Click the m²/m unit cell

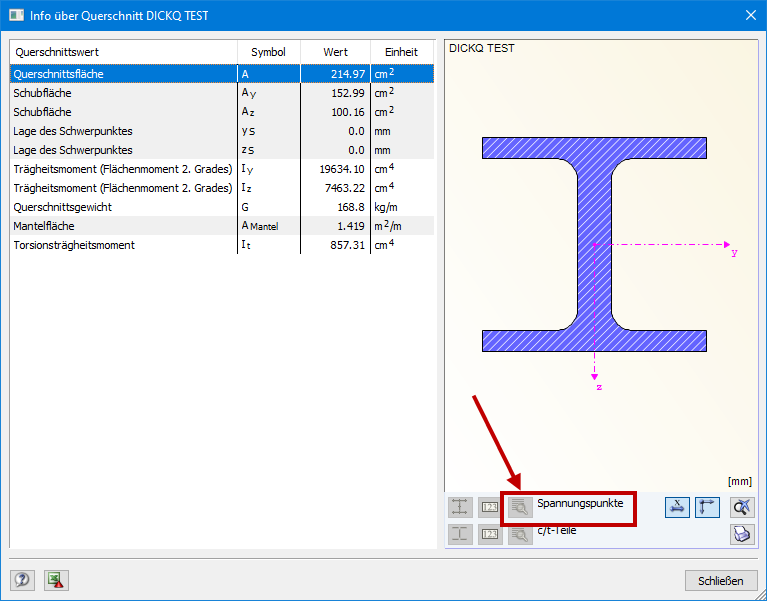click(402, 226)
